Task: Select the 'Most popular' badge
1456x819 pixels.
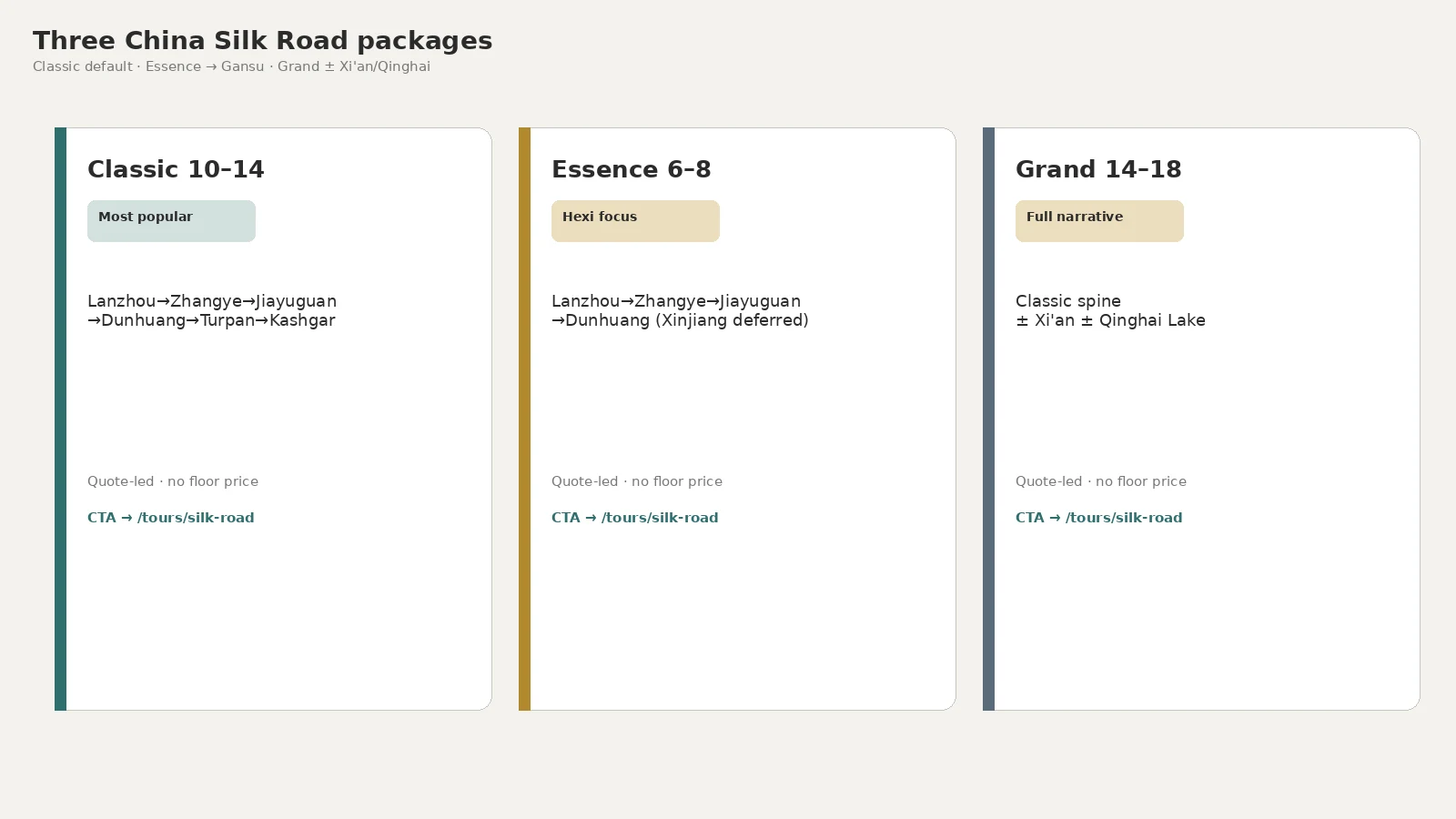Action: pos(171,221)
